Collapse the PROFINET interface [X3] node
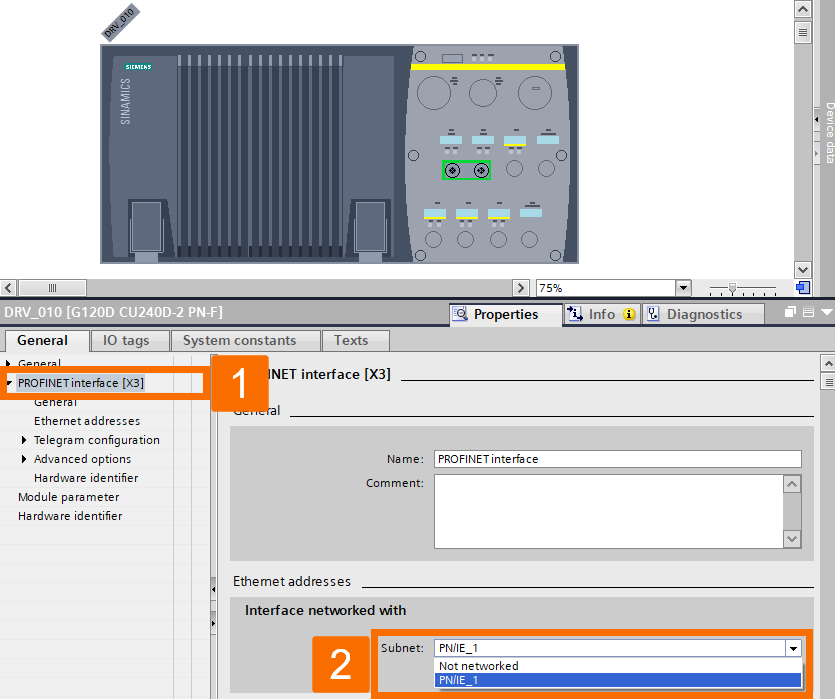The image size is (835, 699). click(x=9, y=383)
